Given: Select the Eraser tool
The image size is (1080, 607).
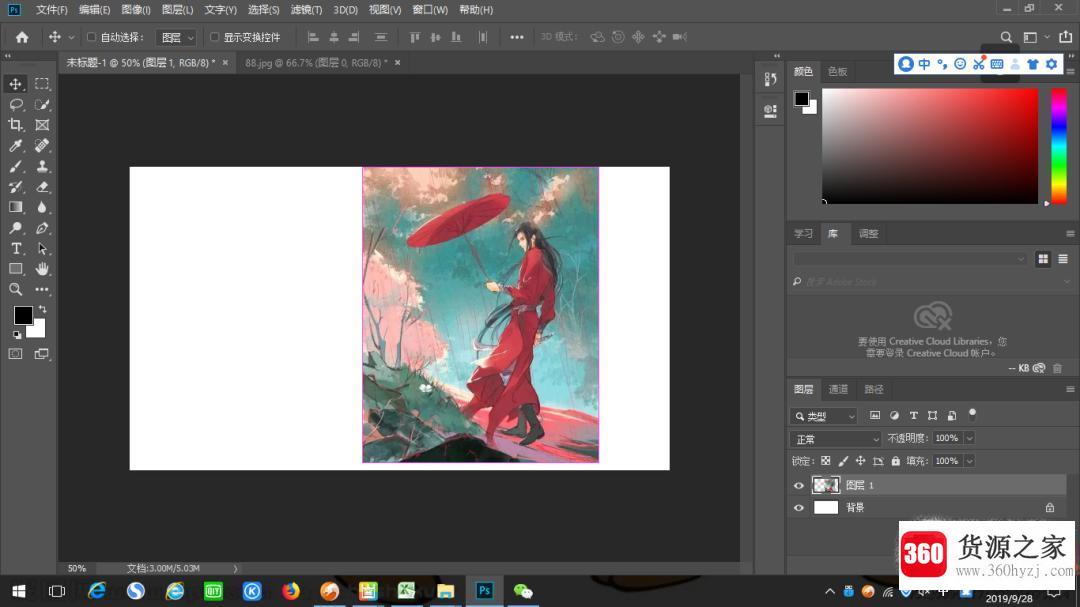Looking at the screenshot, I should coord(42,187).
